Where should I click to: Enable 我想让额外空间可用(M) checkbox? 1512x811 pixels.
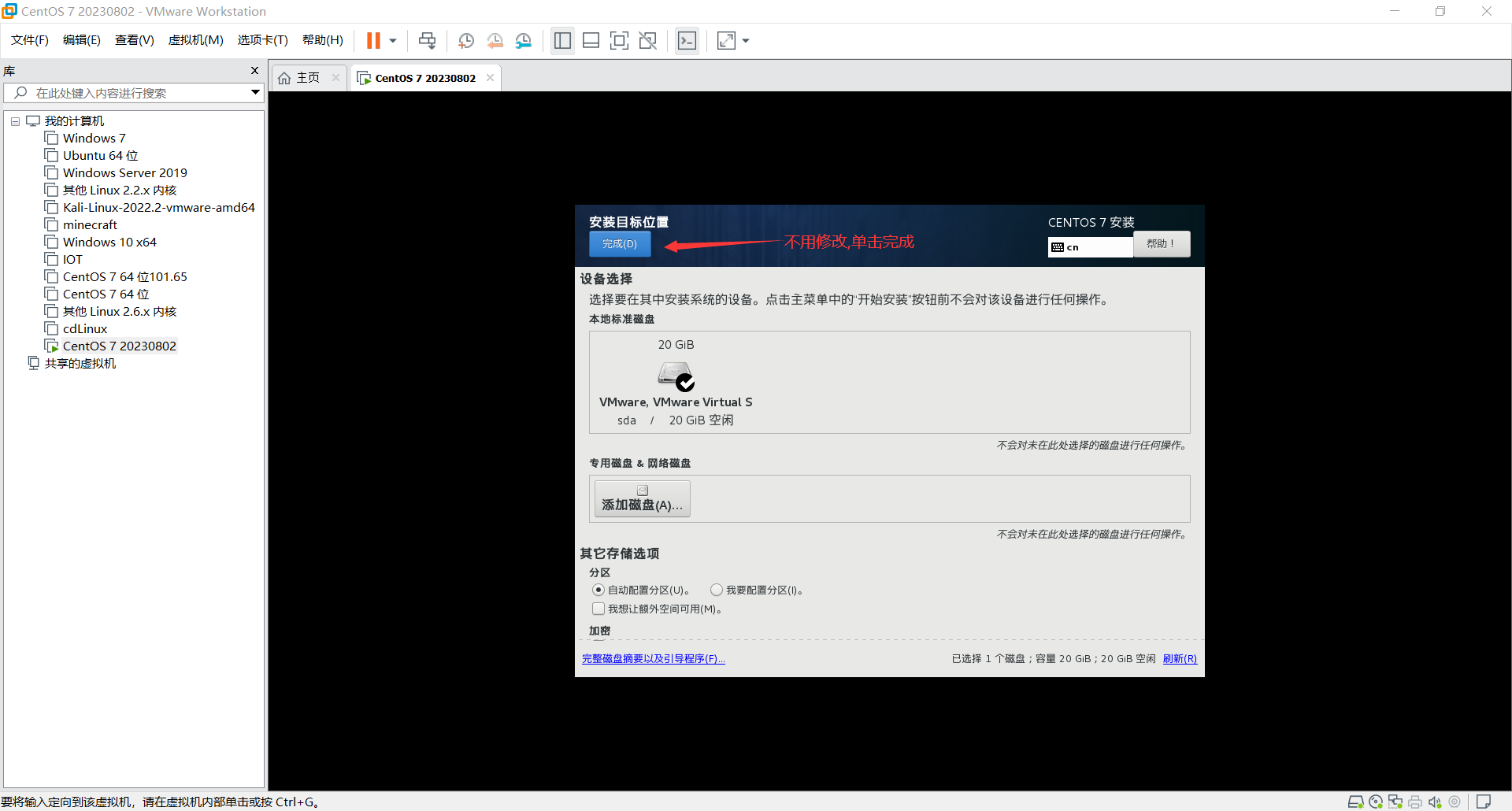pos(598,609)
